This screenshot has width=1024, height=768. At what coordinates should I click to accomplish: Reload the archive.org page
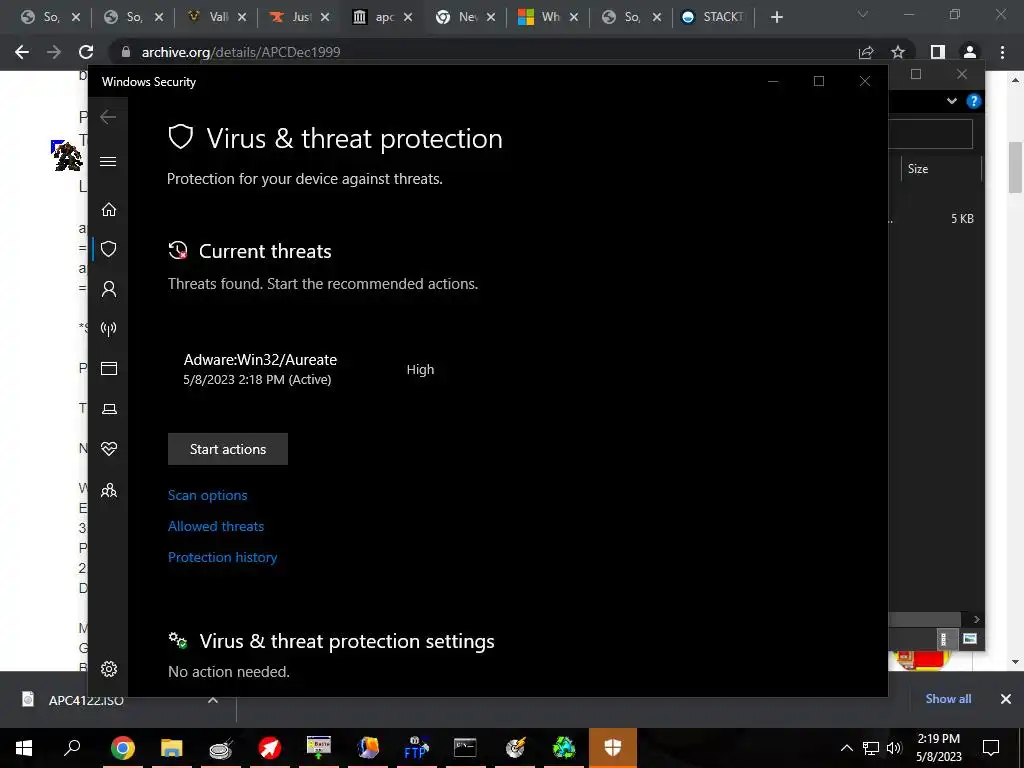click(x=86, y=52)
